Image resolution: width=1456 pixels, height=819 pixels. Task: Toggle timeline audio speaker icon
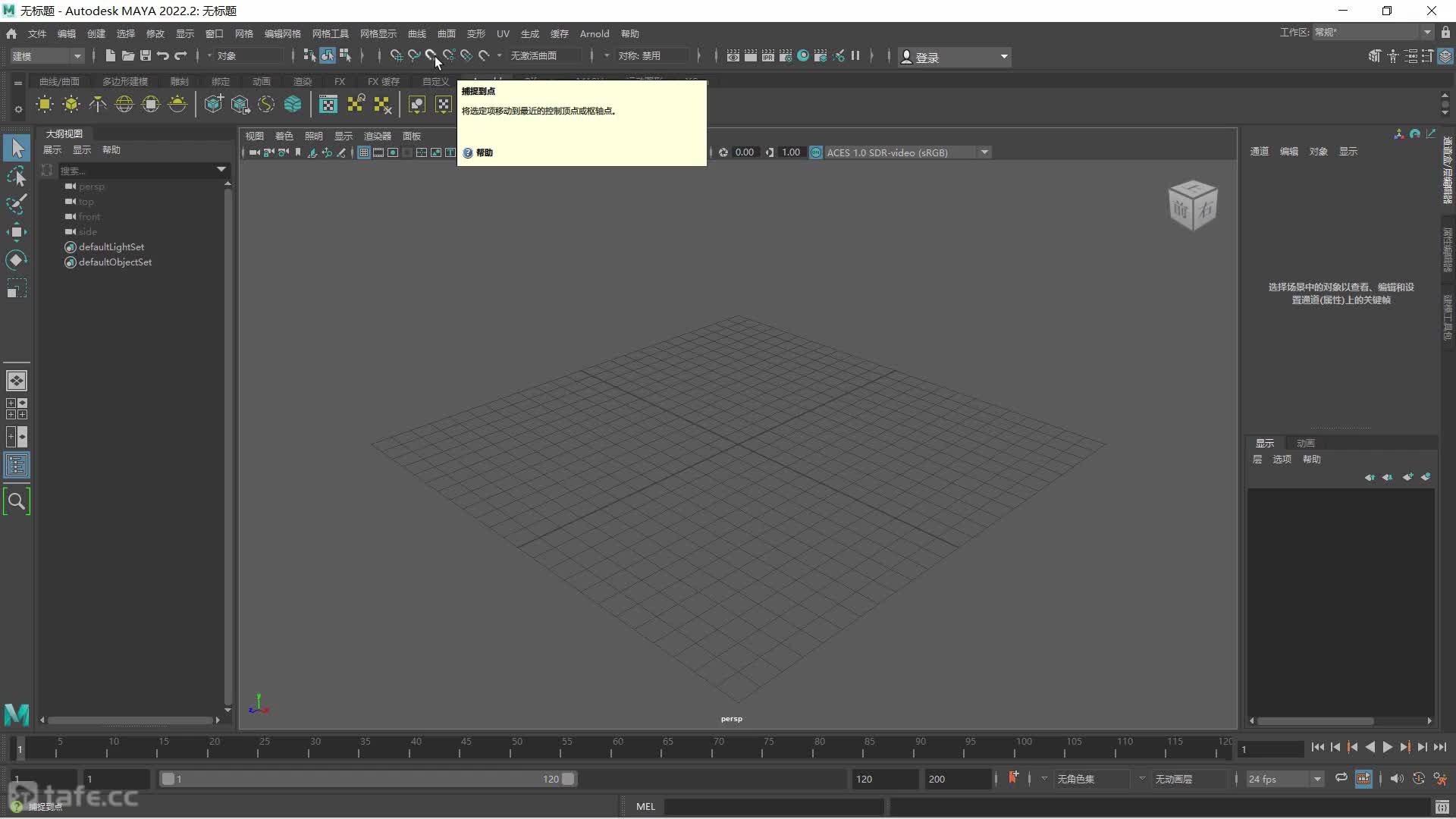[x=1397, y=779]
